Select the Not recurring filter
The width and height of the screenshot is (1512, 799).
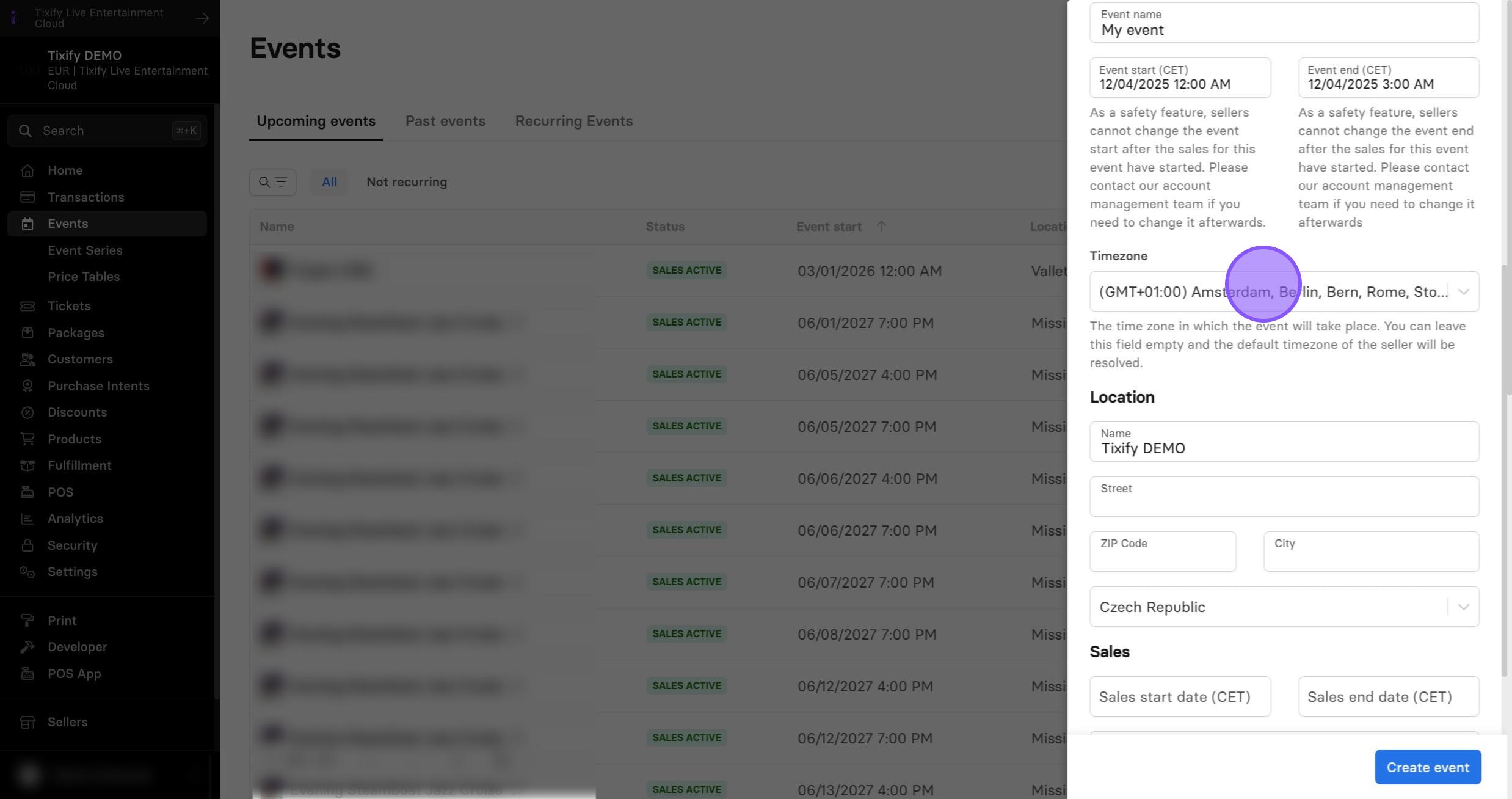(407, 182)
